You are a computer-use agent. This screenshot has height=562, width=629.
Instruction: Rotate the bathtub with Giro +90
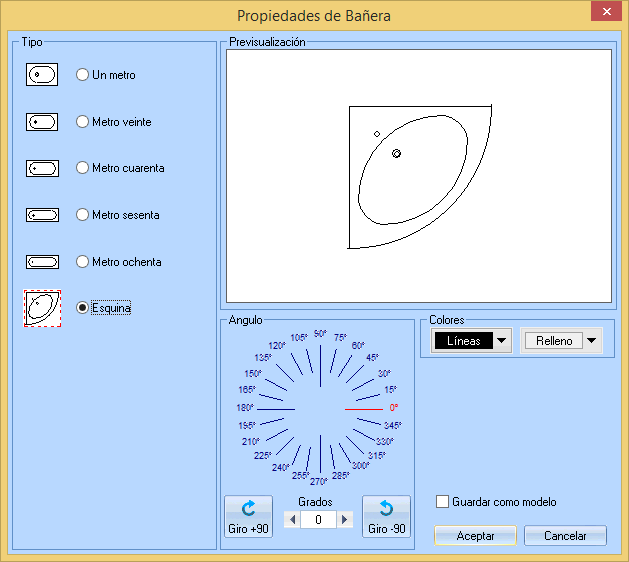248,517
